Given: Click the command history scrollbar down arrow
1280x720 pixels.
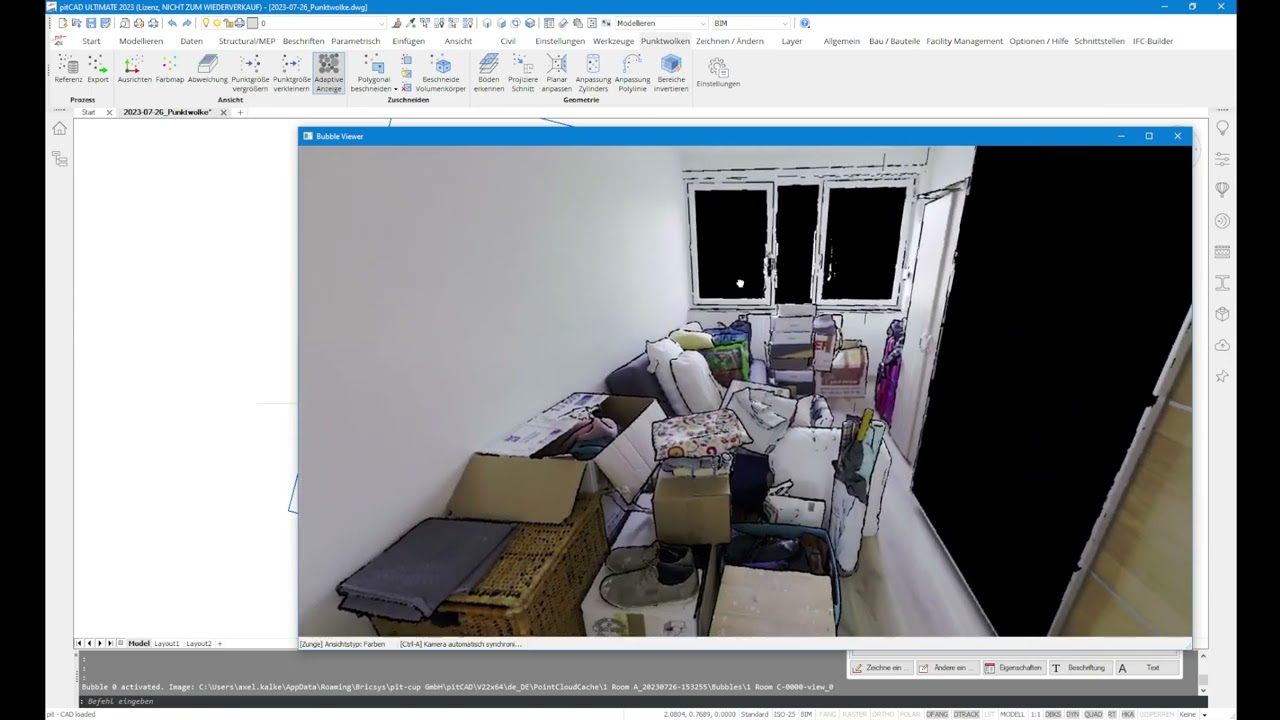Looking at the screenshot, I should (x=1203, y=689).
